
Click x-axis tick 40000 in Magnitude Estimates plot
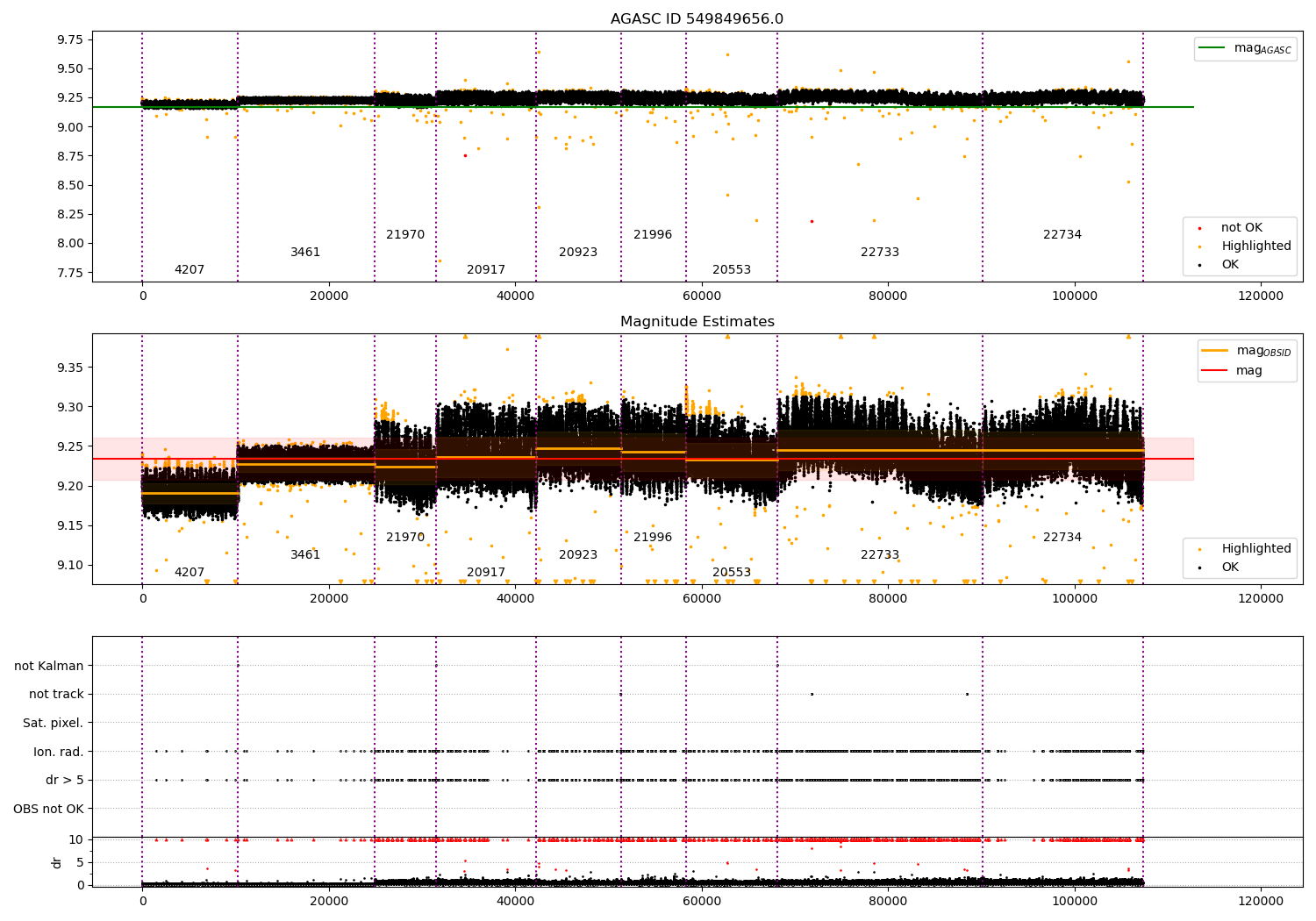tap(515, 599)
